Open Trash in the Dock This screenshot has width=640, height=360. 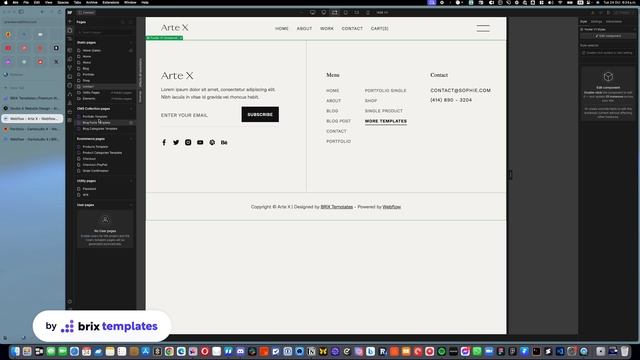624,351
